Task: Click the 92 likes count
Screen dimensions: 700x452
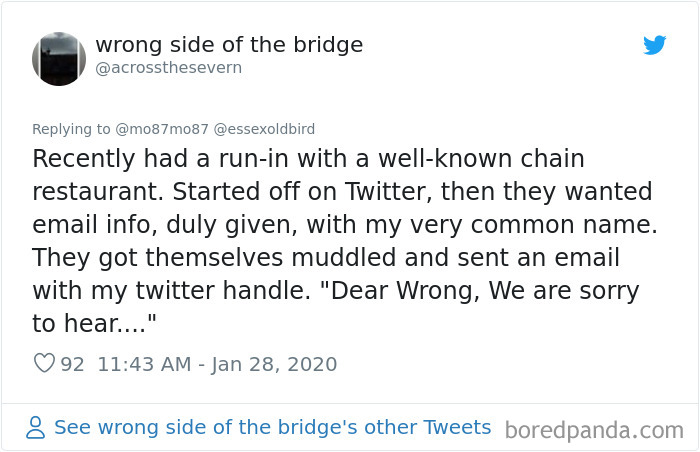Action: 73,364
